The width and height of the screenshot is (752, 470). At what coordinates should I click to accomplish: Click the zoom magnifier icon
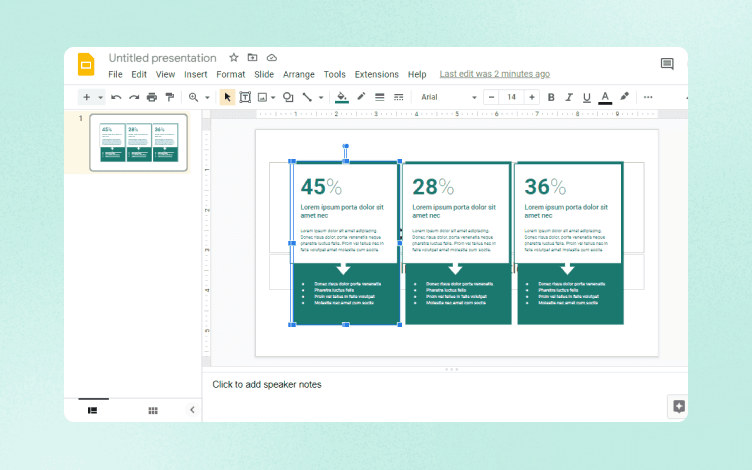(193, 97)
